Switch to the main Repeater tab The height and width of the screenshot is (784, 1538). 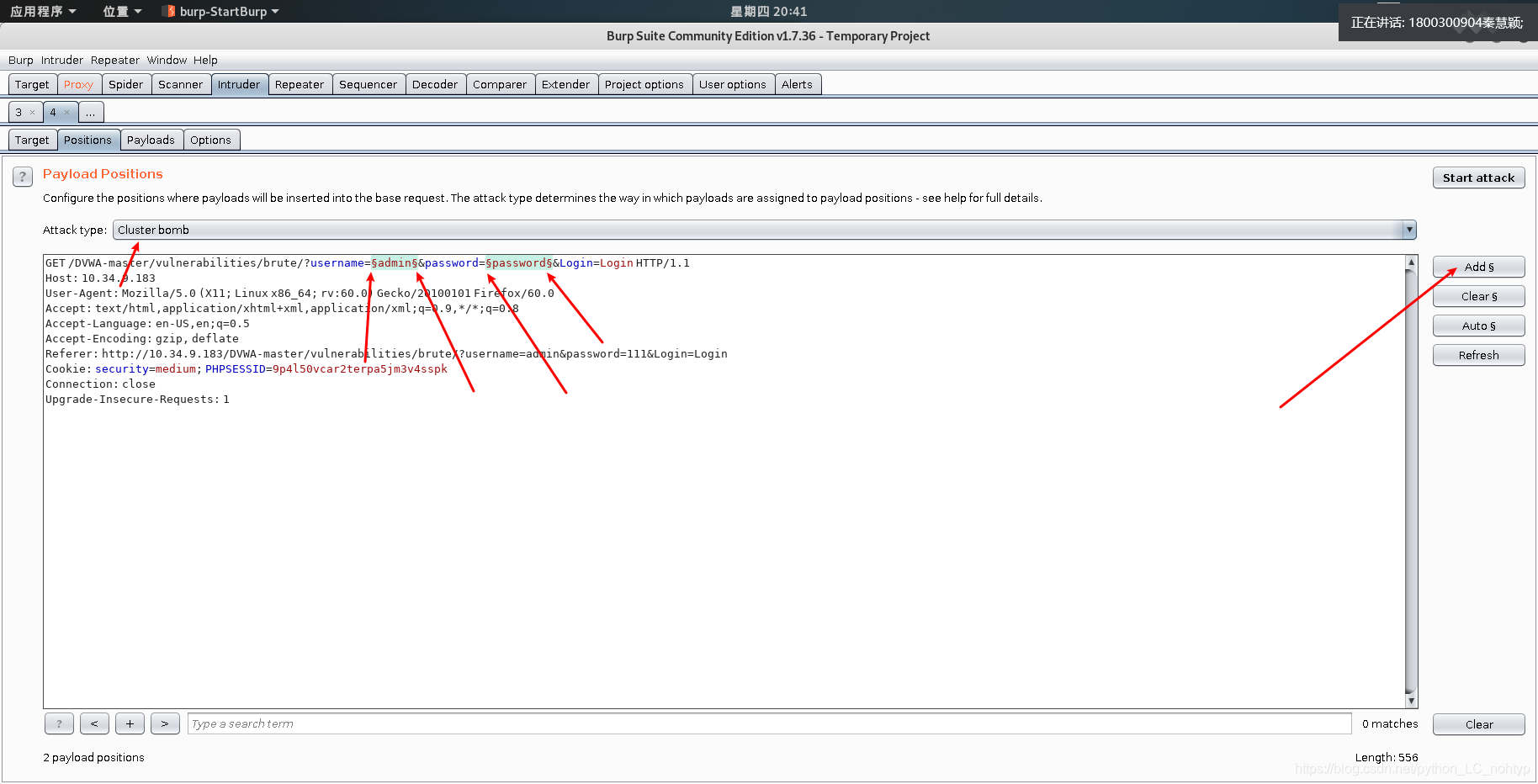point(300,84)
